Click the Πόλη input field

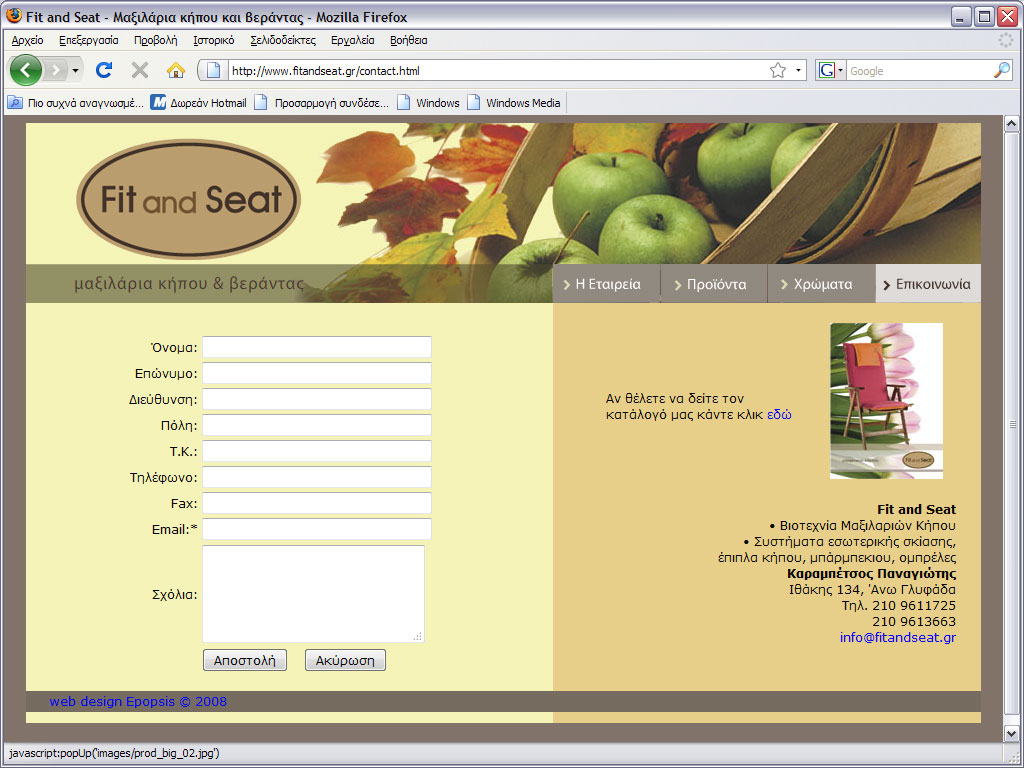point(317,425)
